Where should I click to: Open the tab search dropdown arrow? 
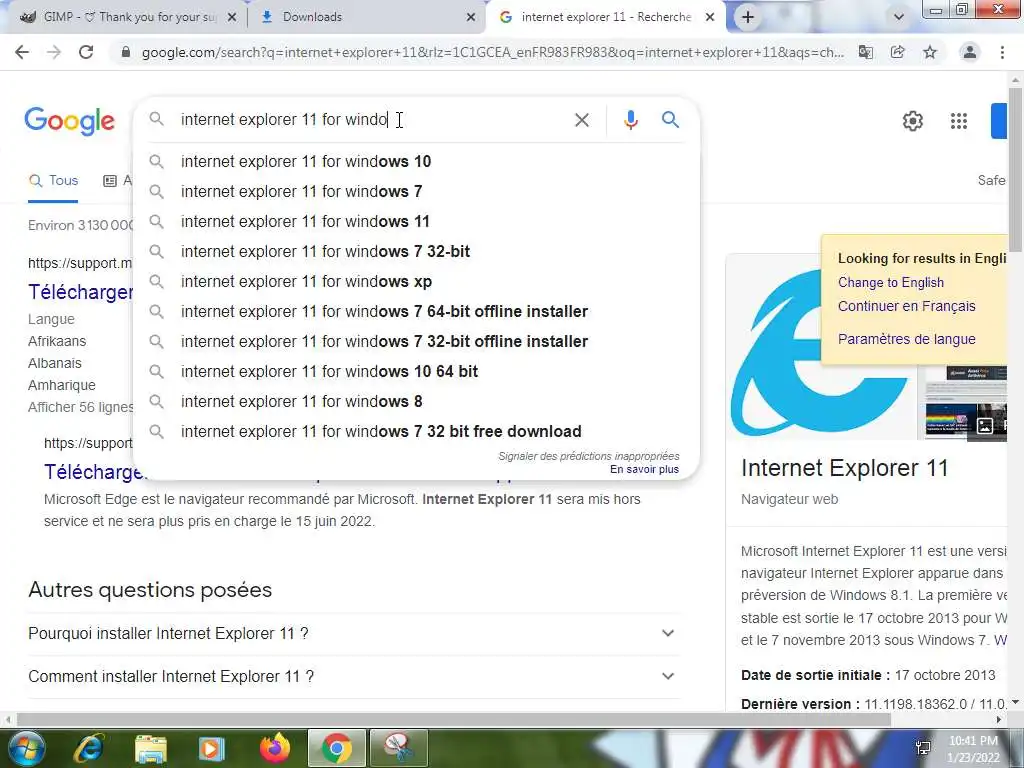899,17
